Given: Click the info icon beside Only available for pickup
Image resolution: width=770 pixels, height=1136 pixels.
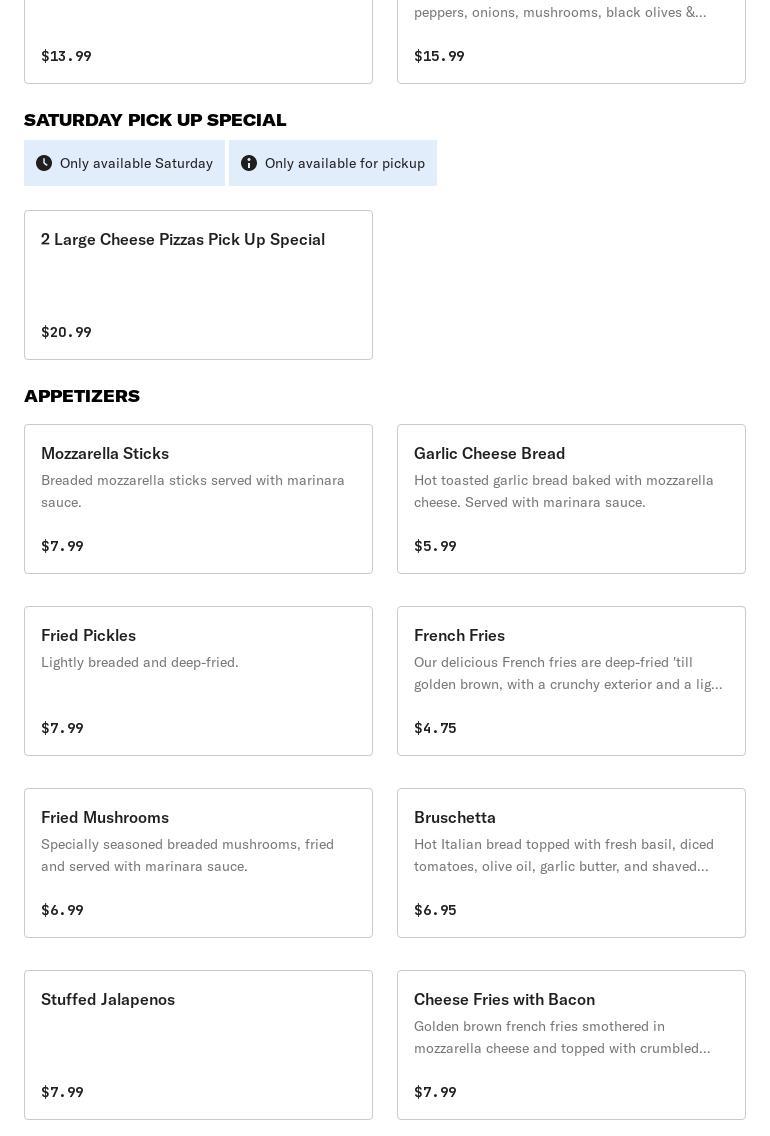Looking at the screenshot, I should click(x=249, y=163).
